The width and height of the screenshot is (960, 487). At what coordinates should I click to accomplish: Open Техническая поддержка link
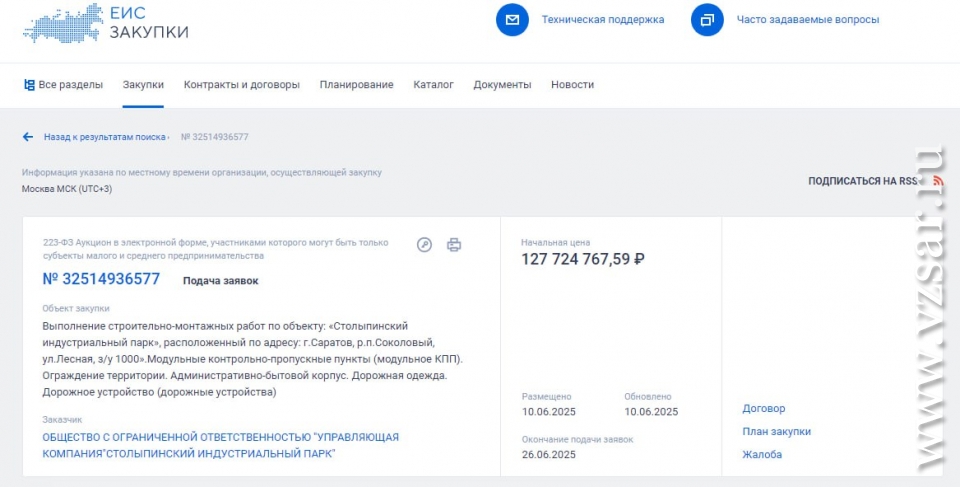pyautogui.click(x=602, y=20)
